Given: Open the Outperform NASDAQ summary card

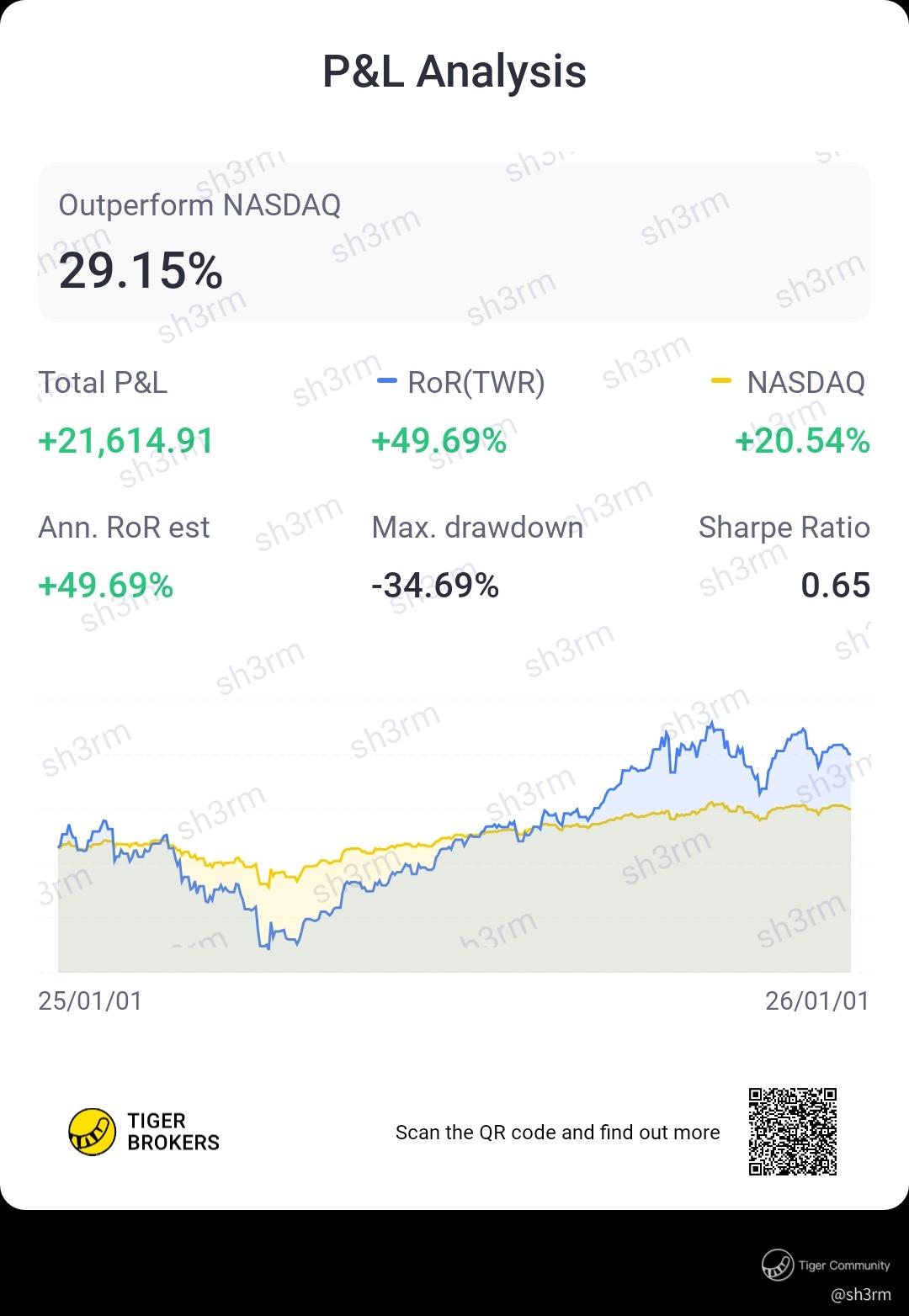Looking at the screenshot, I should 454,242.
